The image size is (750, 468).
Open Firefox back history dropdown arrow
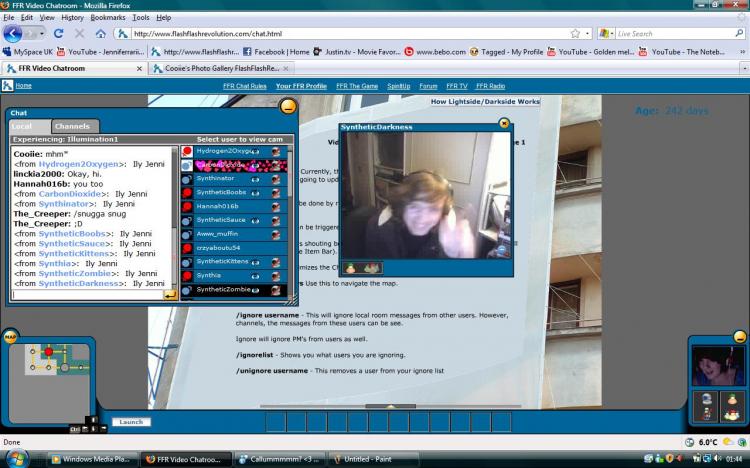coord(43,33)
